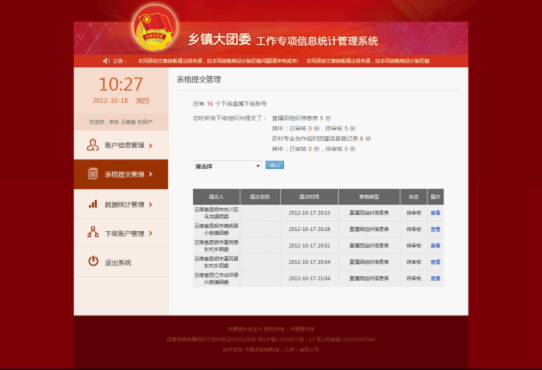Click the scrolling 公告 announcement text

point(283,61)
